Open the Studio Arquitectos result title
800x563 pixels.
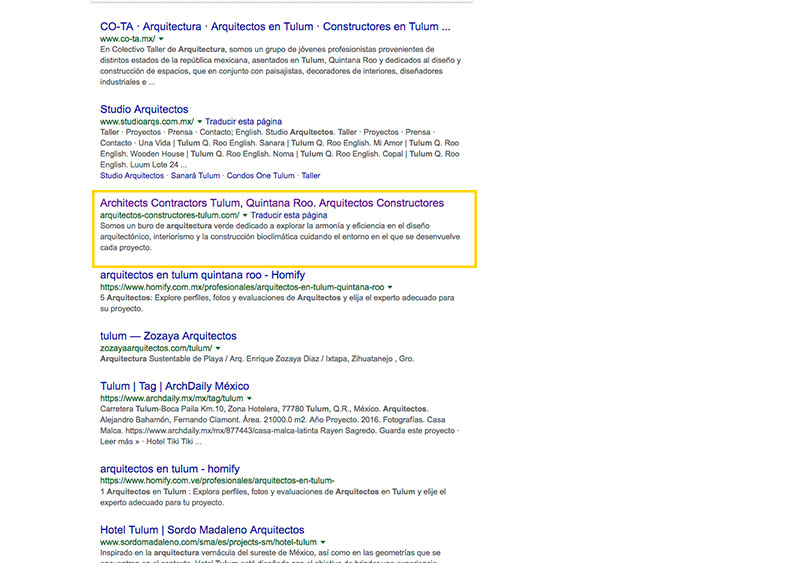coord(144,109)
